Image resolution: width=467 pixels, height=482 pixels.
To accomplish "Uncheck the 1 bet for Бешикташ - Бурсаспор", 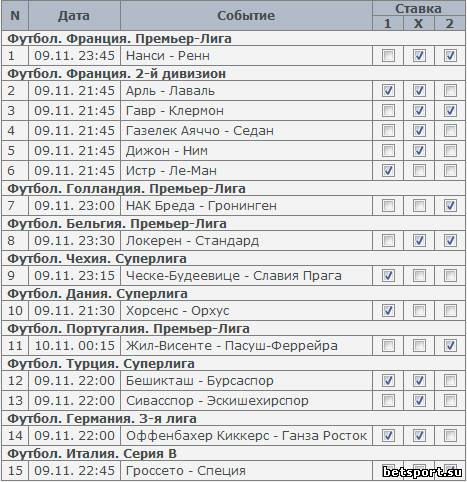I will click(388, 381).
